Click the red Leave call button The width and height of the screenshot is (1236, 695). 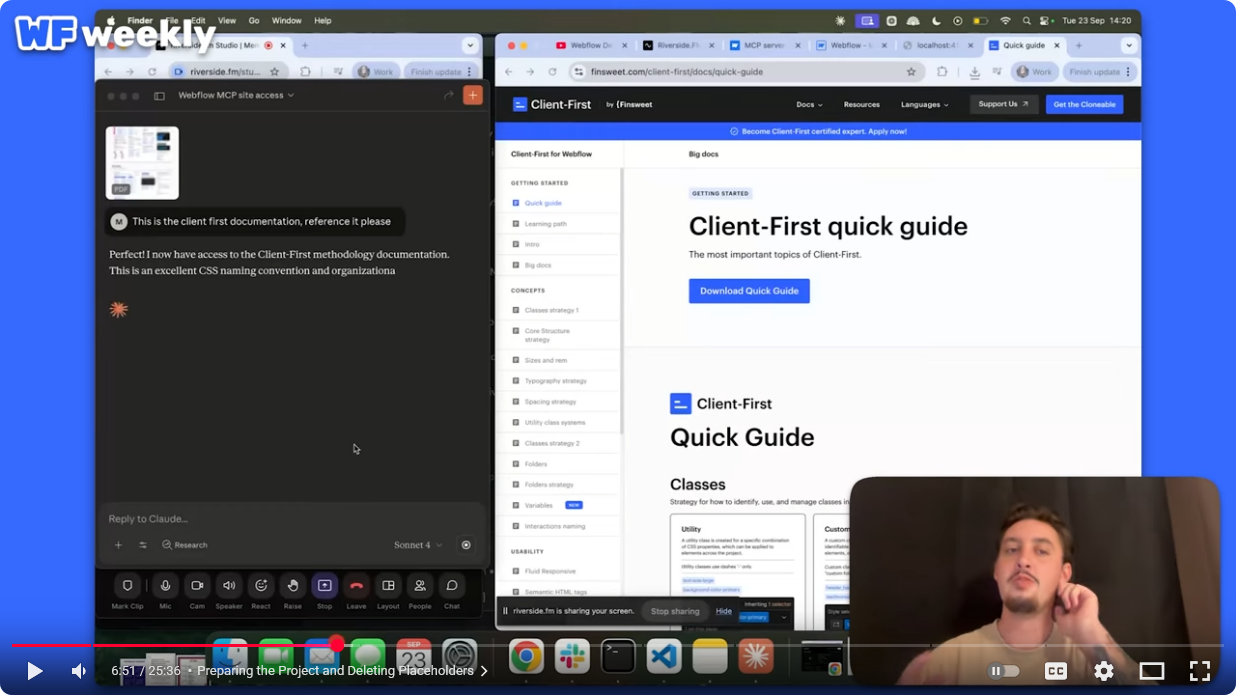tap(356, 586)
